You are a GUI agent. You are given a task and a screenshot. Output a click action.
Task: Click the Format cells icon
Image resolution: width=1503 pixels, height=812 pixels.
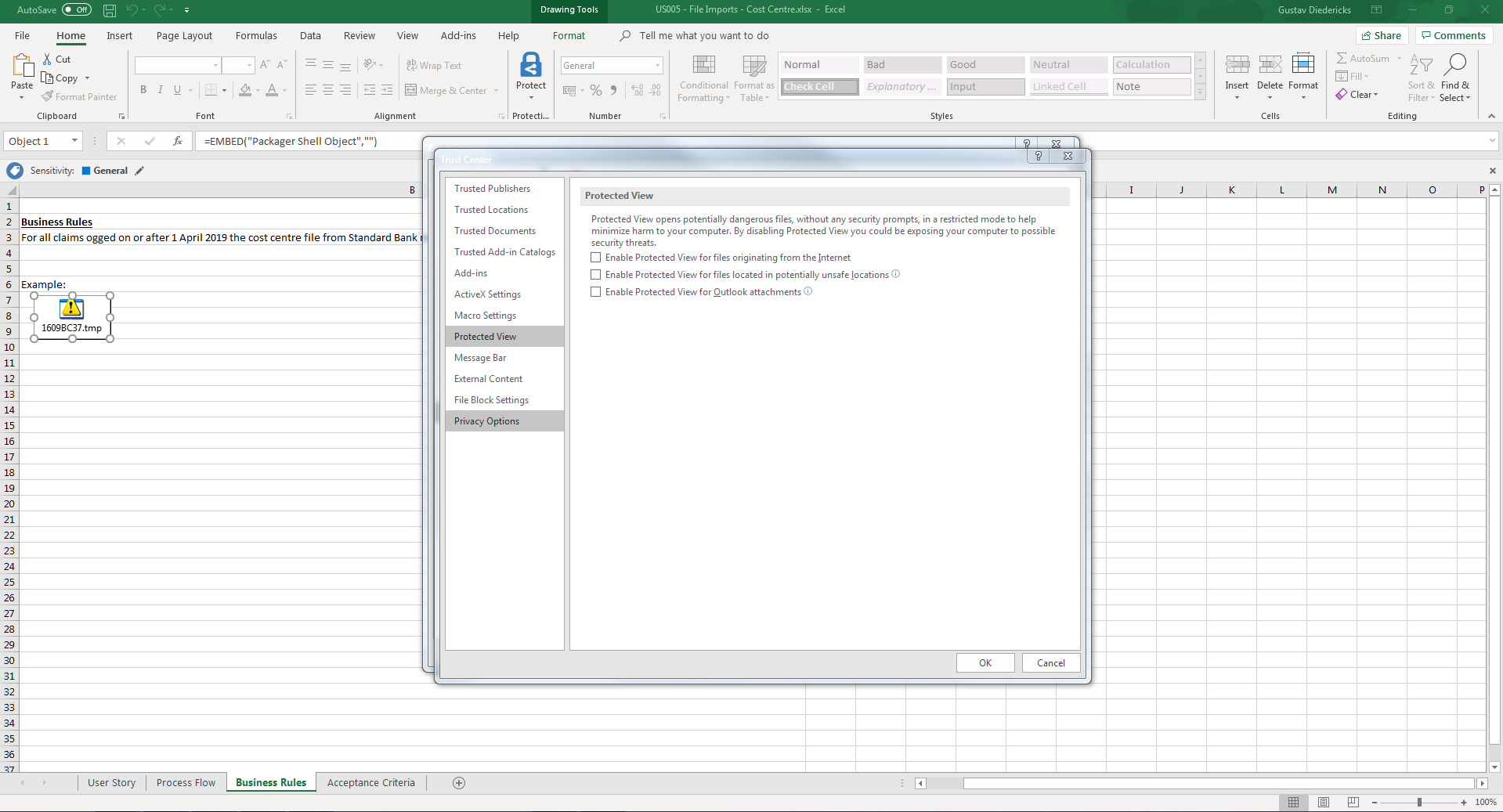click(1303, 64)
